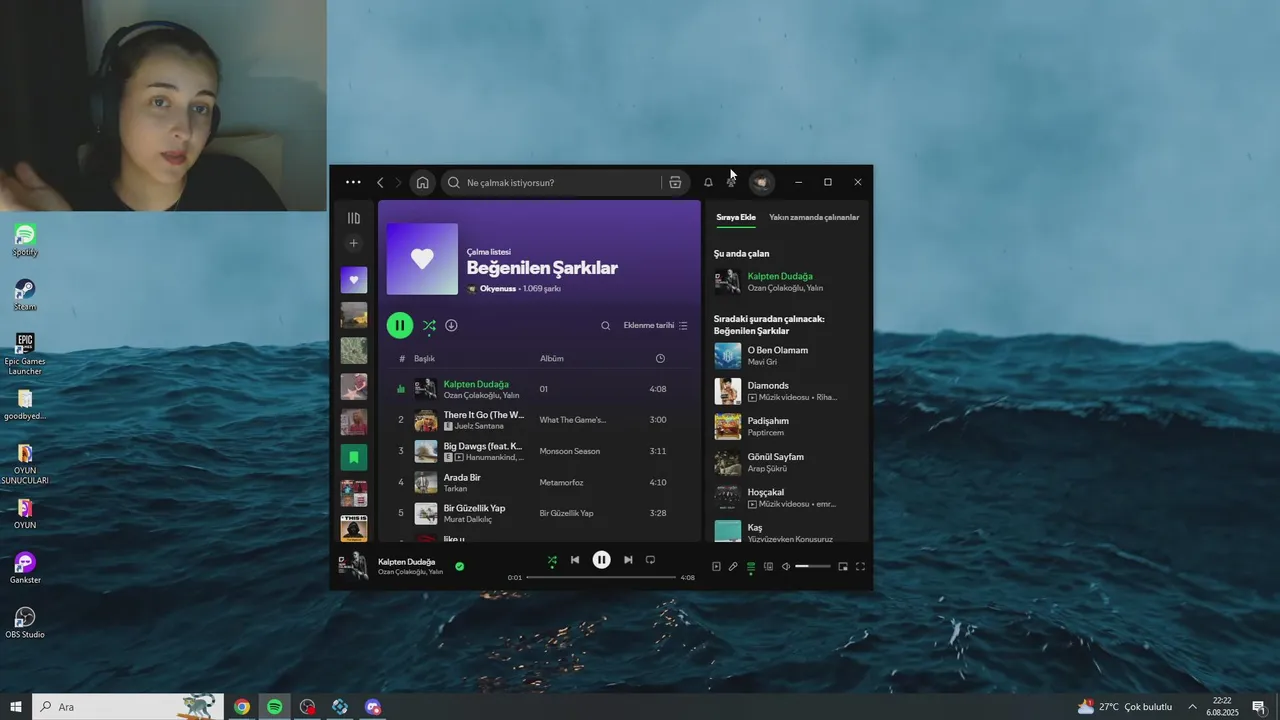Image resolution: width=1280 pixels, height=720 pixels.
Task: Select track 'There It Go' row
Action: click(538, 420)
